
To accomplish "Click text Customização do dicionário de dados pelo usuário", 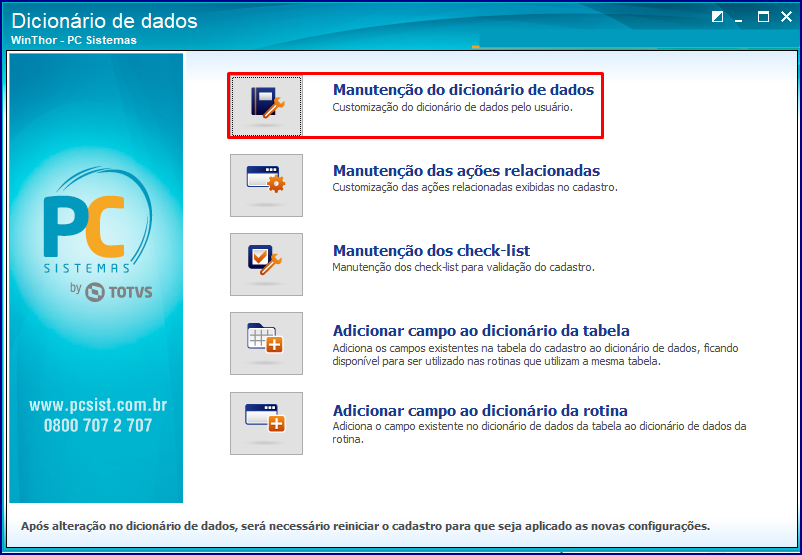I will 453,107.
